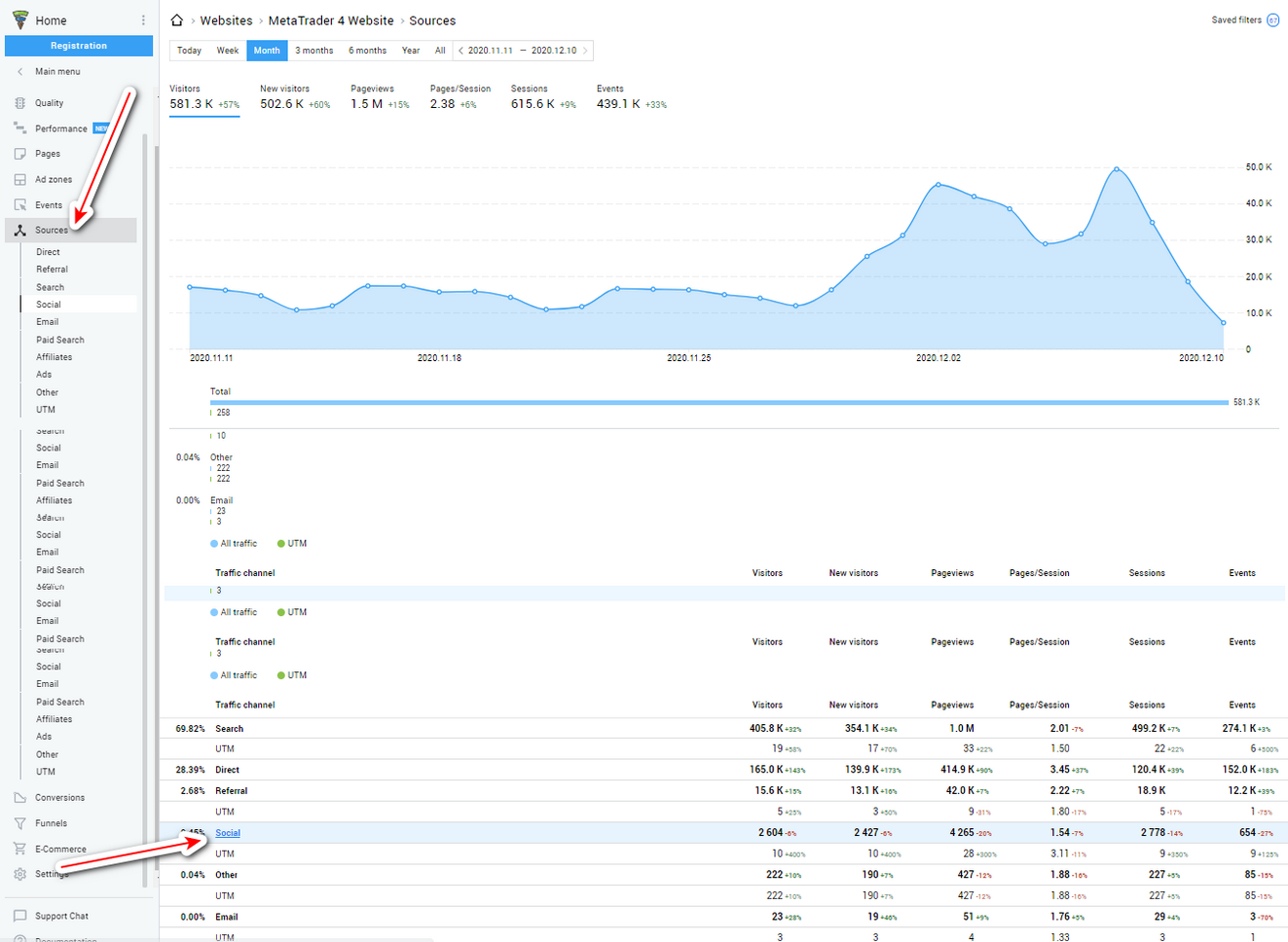Click the Total visitors bar
The image size is (1288, 942).
click(x=719, y=402)
